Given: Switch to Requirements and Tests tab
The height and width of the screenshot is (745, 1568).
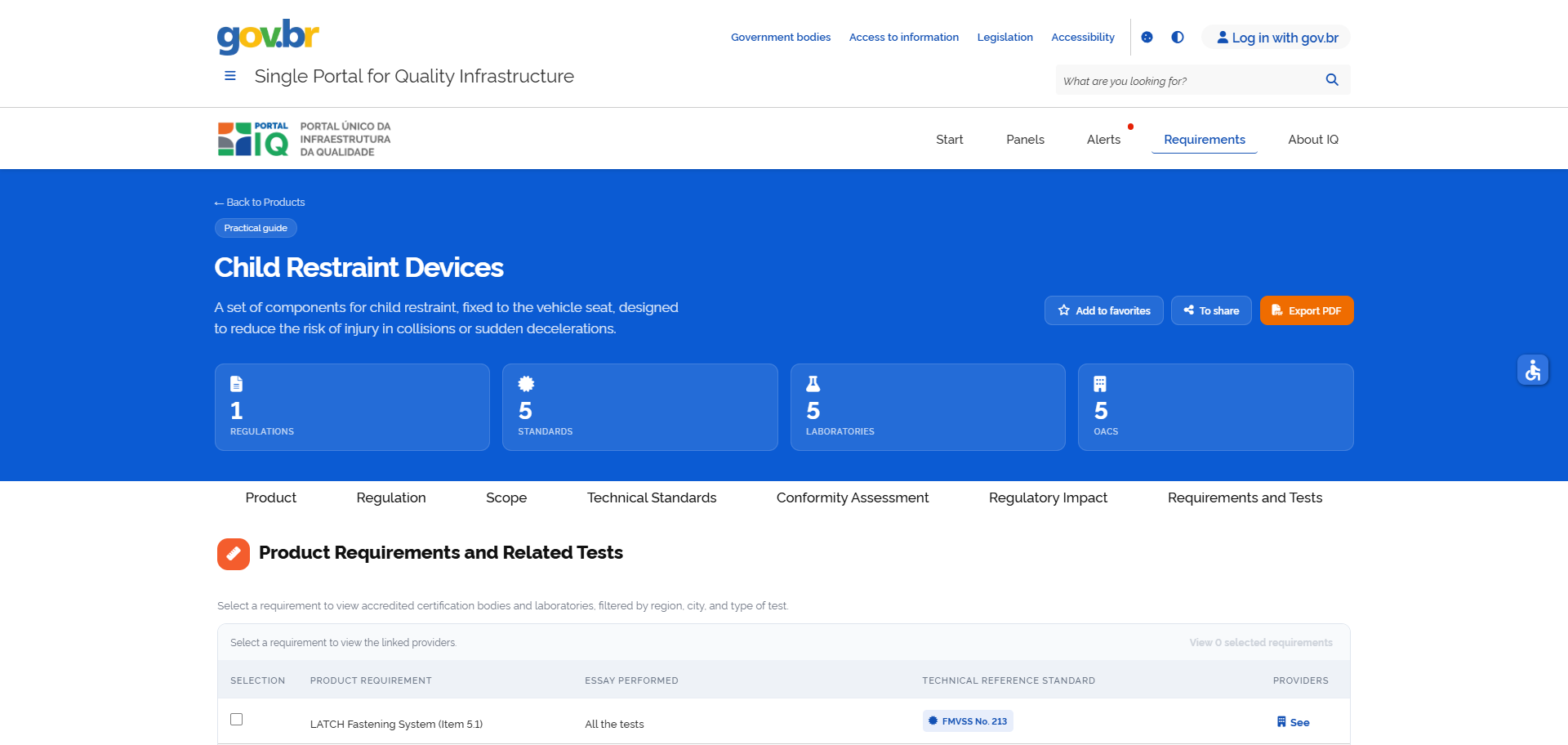Looking at the screenshot, I should click(x=1245, y=497).
